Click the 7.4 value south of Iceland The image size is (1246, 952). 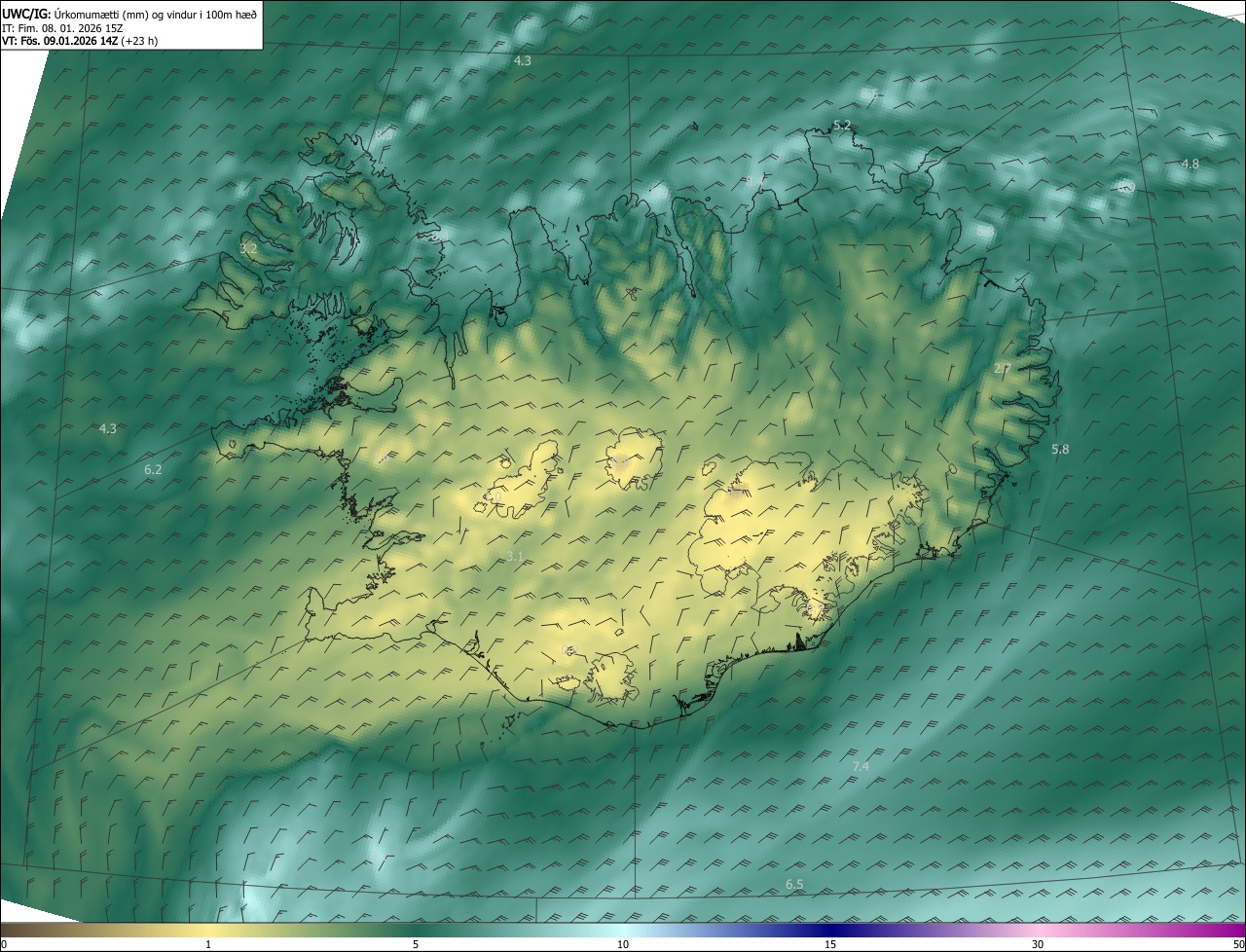(861, 767)
